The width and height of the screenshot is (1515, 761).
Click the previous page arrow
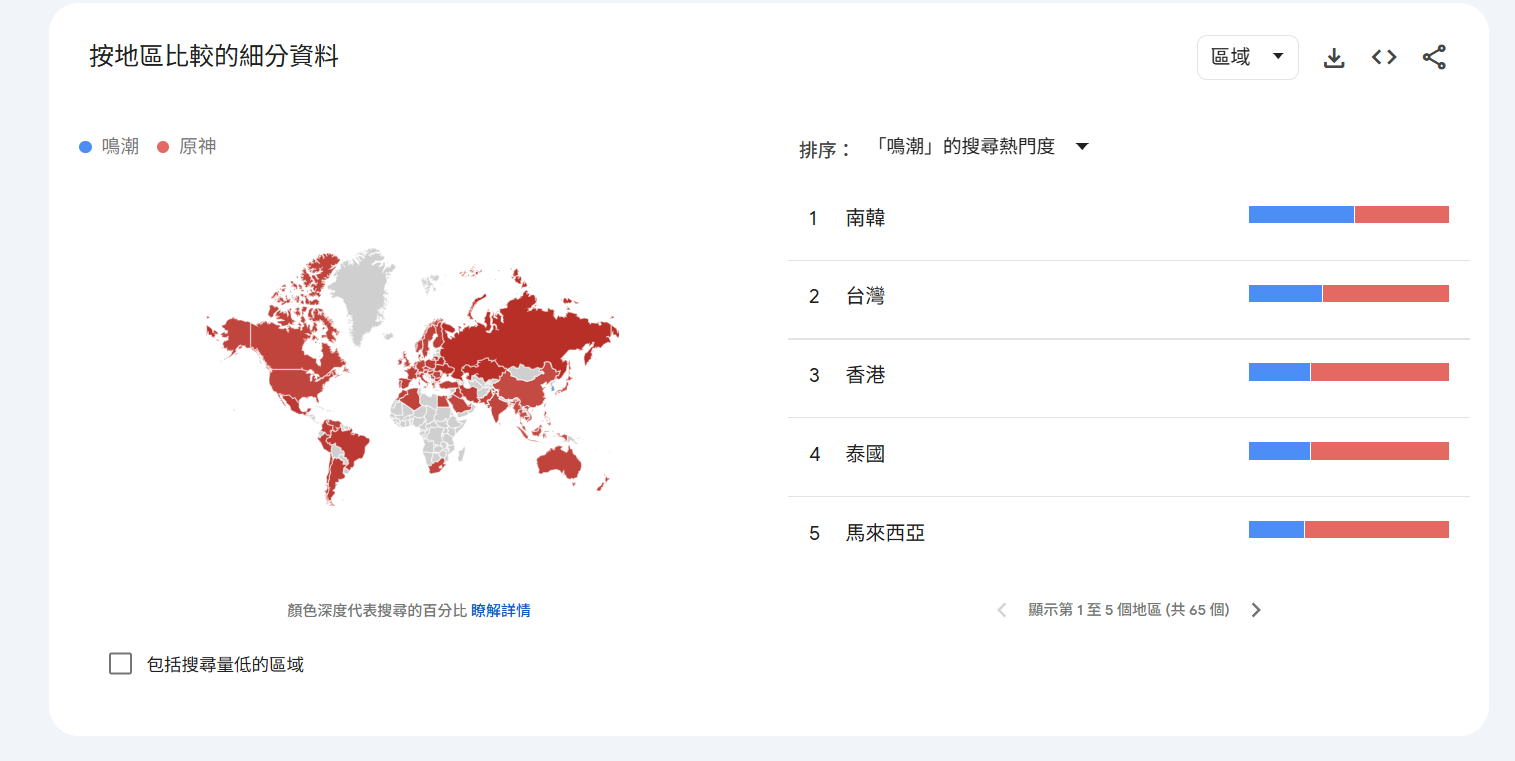pyautogui.click(x=1002, y=610)
